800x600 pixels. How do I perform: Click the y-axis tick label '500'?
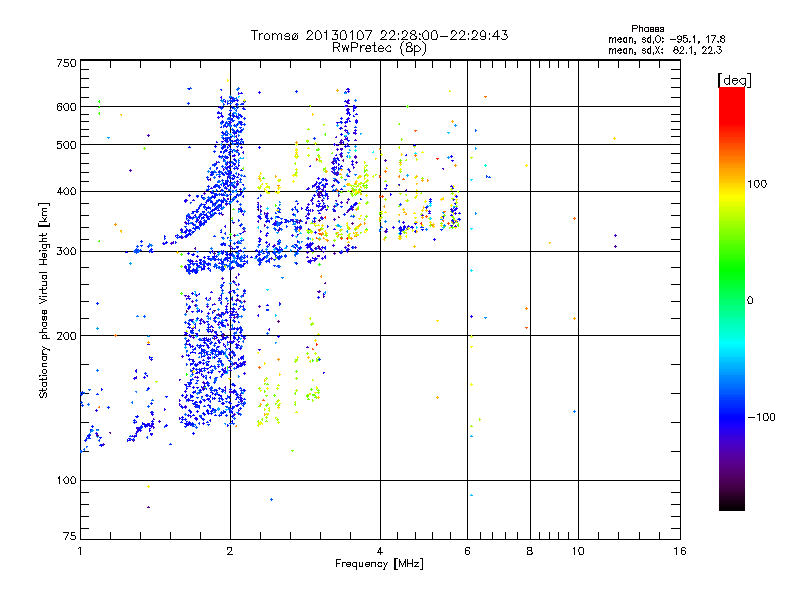(66, 145)
